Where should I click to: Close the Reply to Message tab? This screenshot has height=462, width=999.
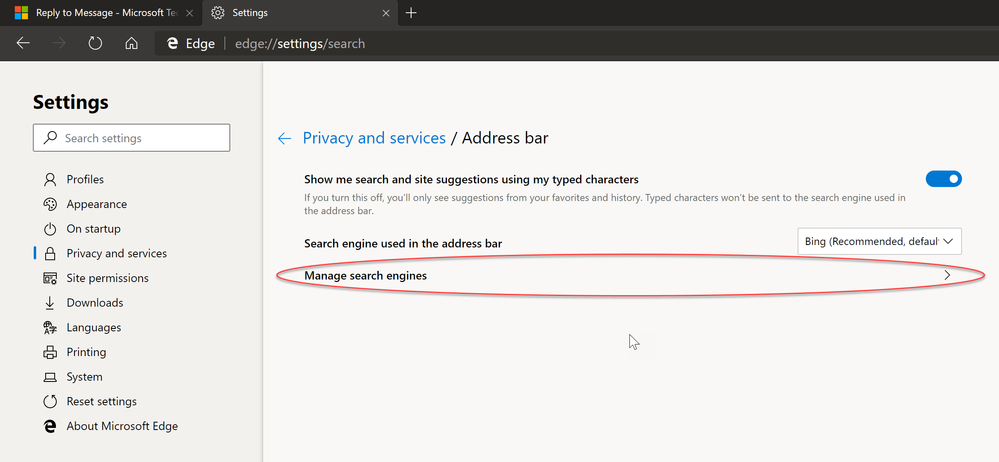point(189,13)
